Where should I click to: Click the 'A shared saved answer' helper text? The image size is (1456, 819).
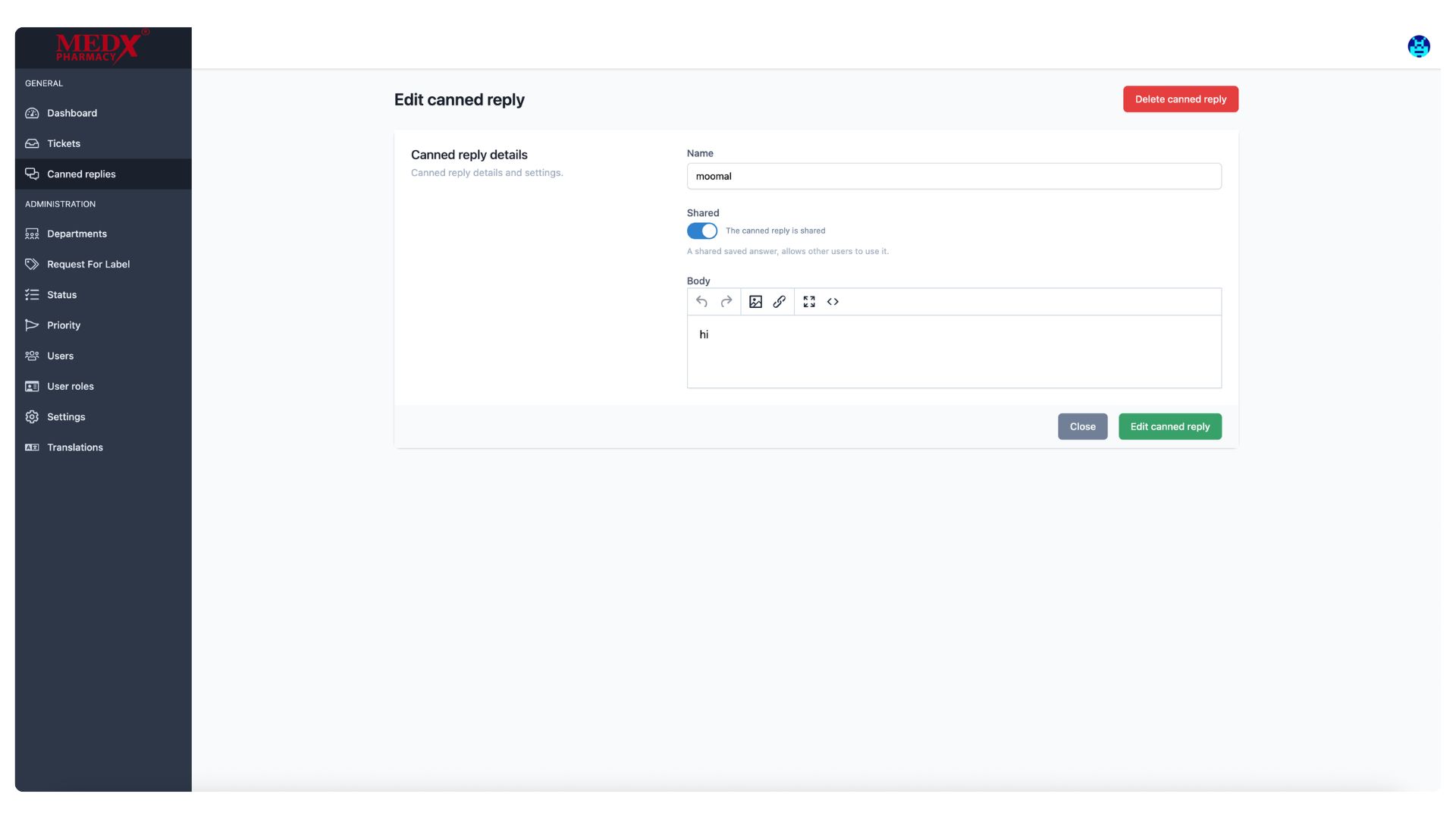(787, 251)
